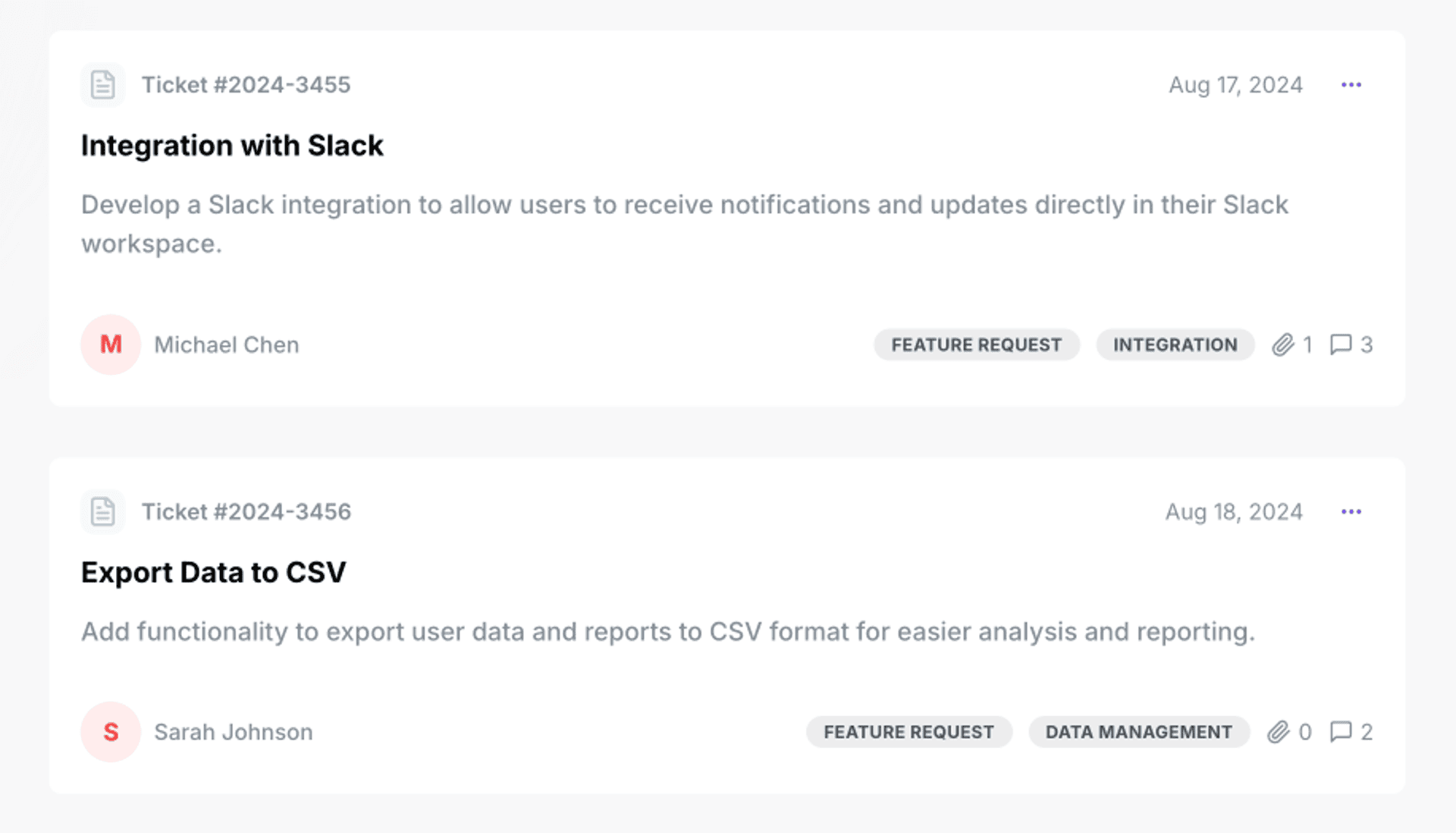Click the comment icon on Ticket #2024-3455
1456x833 pixels.
click(1341, 344)
